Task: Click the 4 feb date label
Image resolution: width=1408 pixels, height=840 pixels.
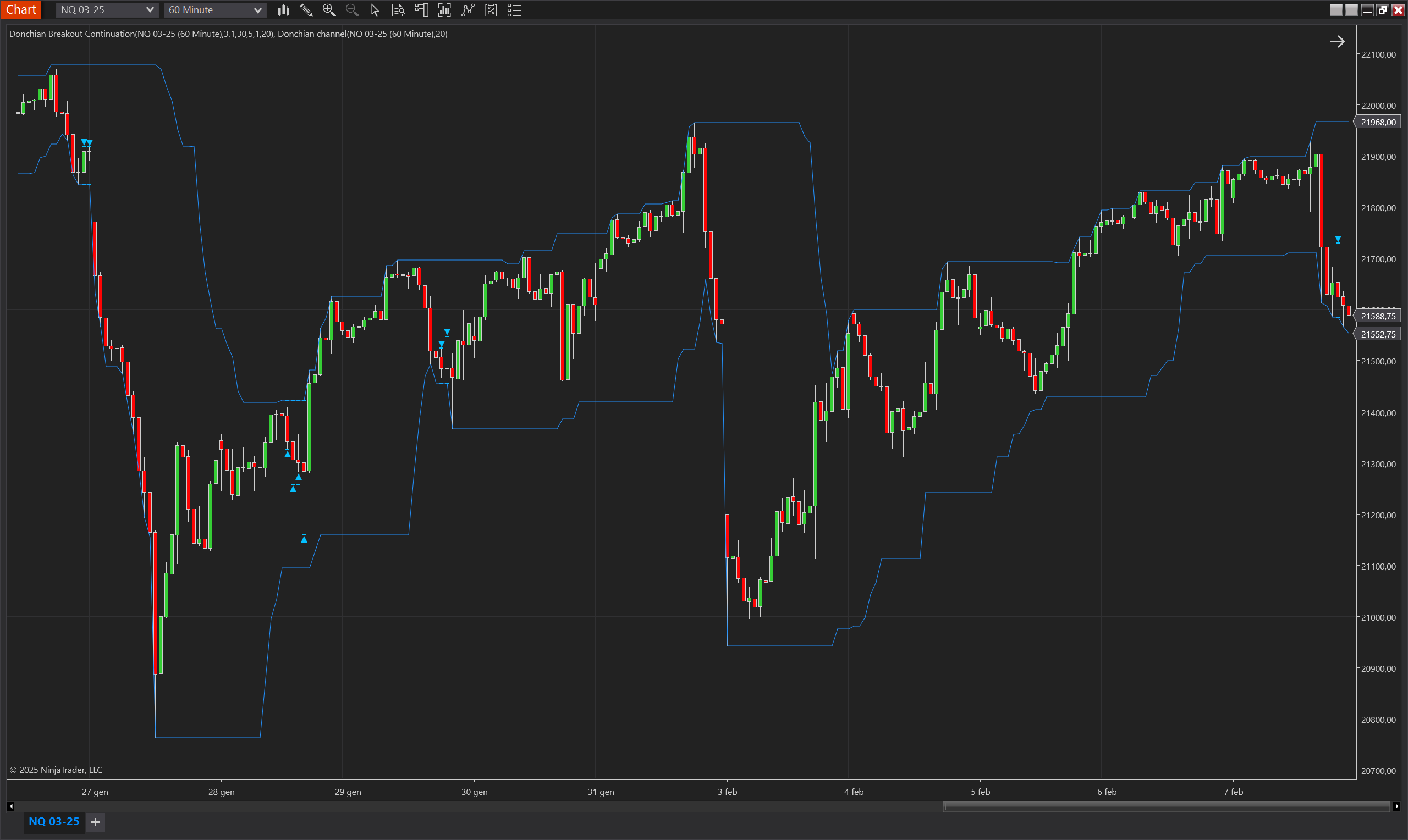Action: [x=854, y=792]
